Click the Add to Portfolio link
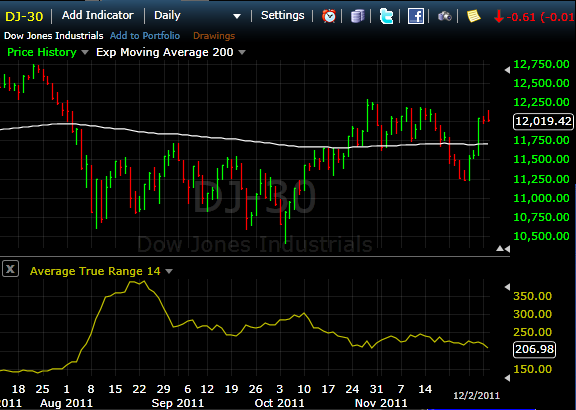Viewport: 576px width, 410px height. [145, 36]
